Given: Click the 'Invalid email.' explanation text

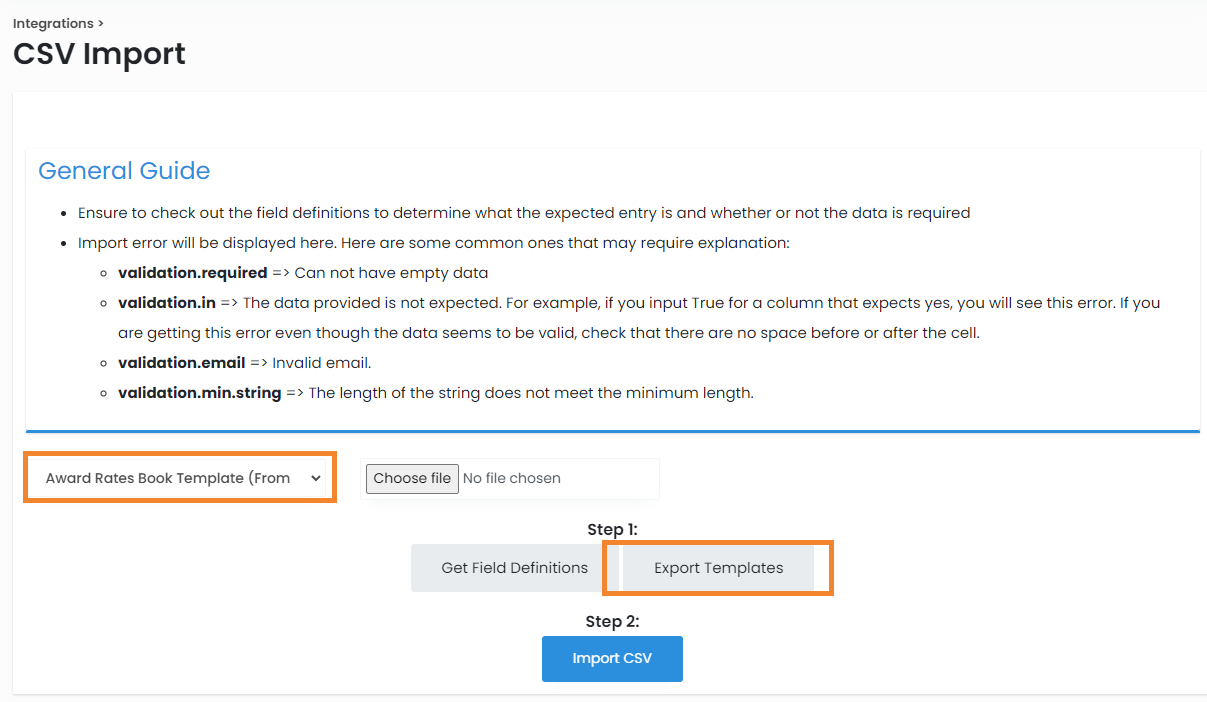Looking at the screenshot, I should pos(321,363).
